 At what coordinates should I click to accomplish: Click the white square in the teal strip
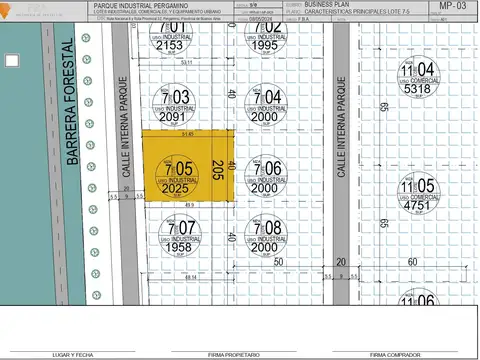point(12,61)
